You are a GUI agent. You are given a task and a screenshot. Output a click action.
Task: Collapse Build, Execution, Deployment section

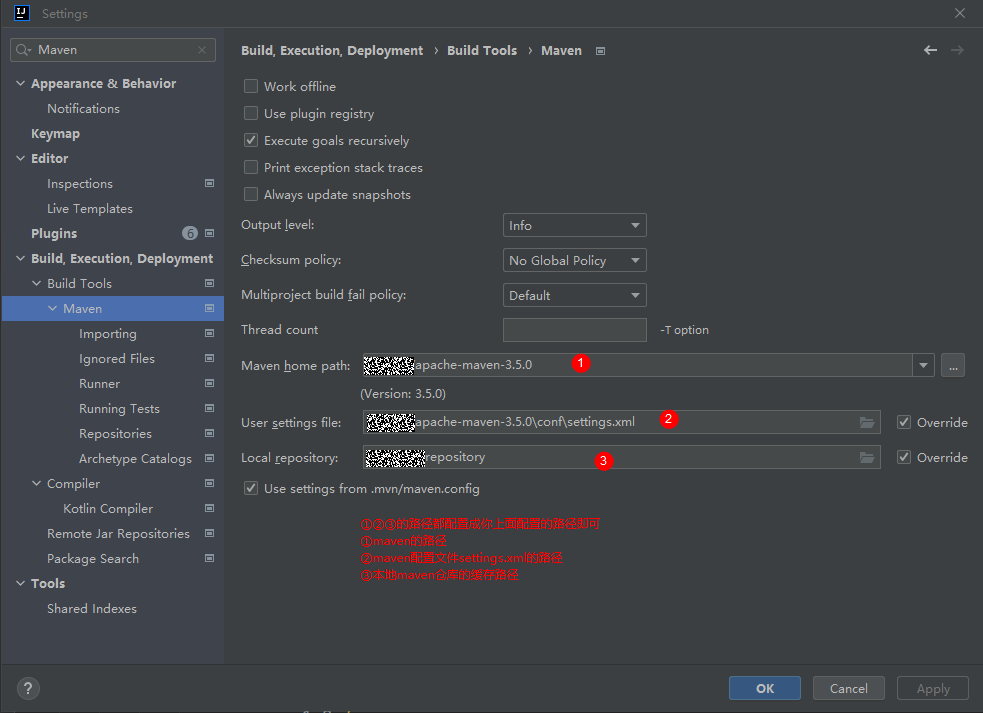click(x=21, y=258)
